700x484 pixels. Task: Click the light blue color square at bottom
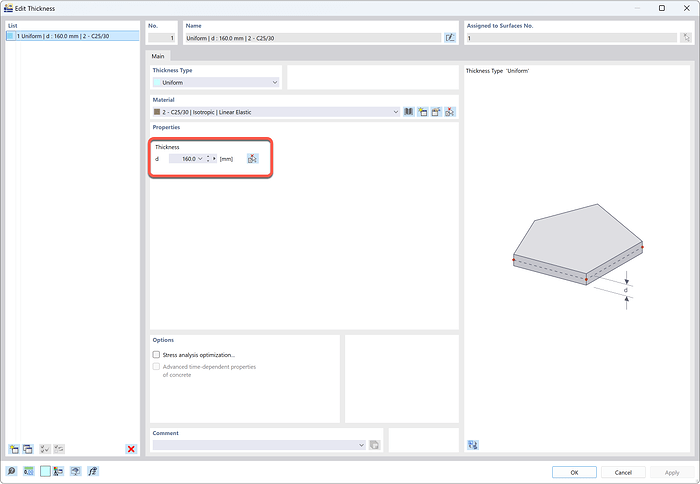coord(45,471)
